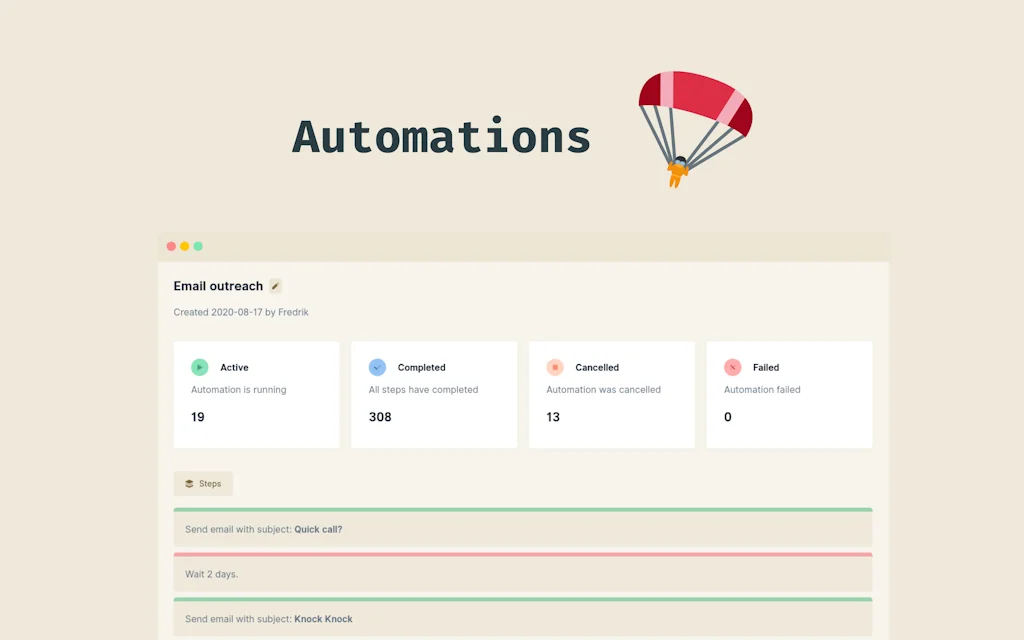The width and height of the screenshot is (1024, 640).
Task: Click the 'Automation failed' description text
Action: tap(762, 390)
